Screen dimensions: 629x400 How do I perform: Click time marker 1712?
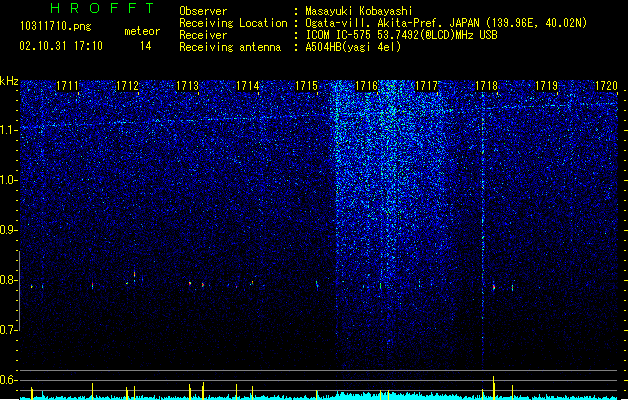[x=127, y=86]
